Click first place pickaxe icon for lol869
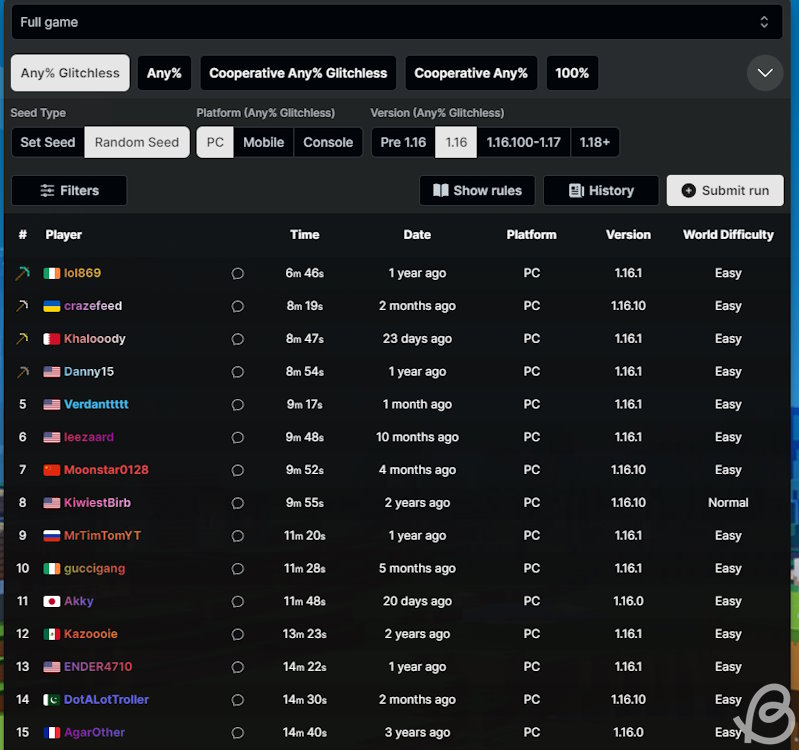This screenshot has height=750, width=799. coord(22,273)
